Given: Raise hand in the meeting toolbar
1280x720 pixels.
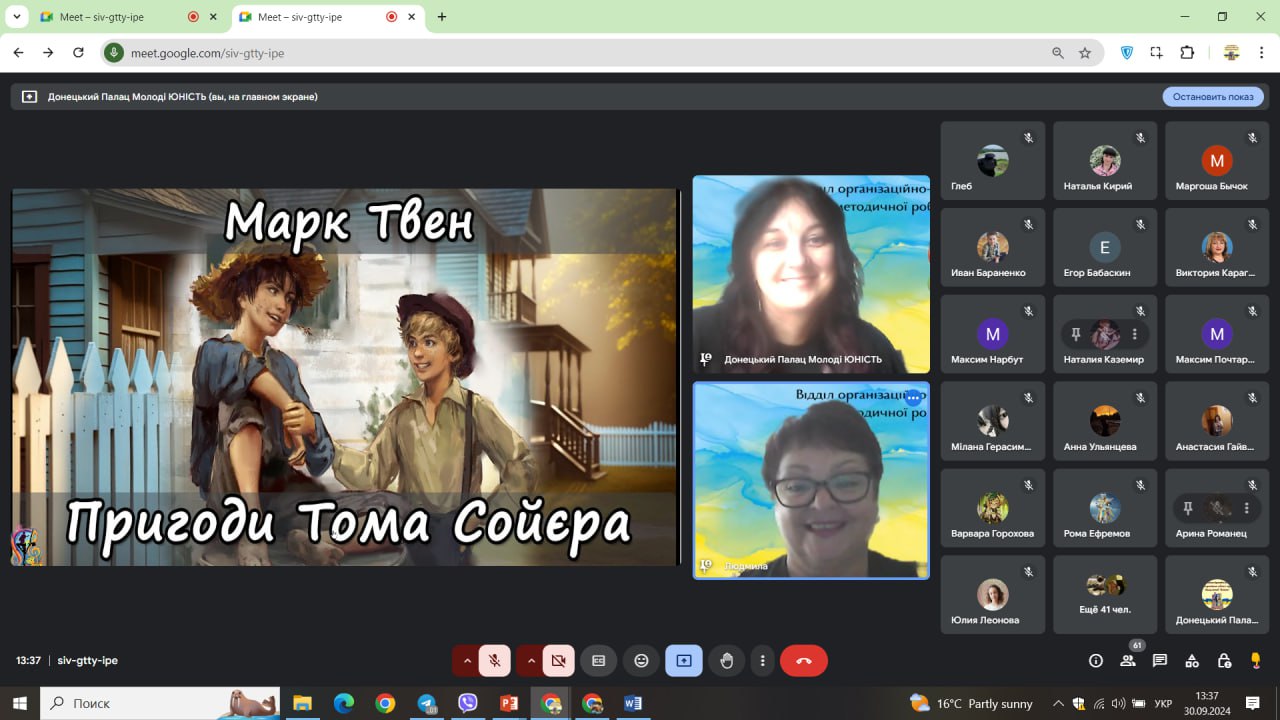Looking at the screenshot, I should [x=727, y=660].
